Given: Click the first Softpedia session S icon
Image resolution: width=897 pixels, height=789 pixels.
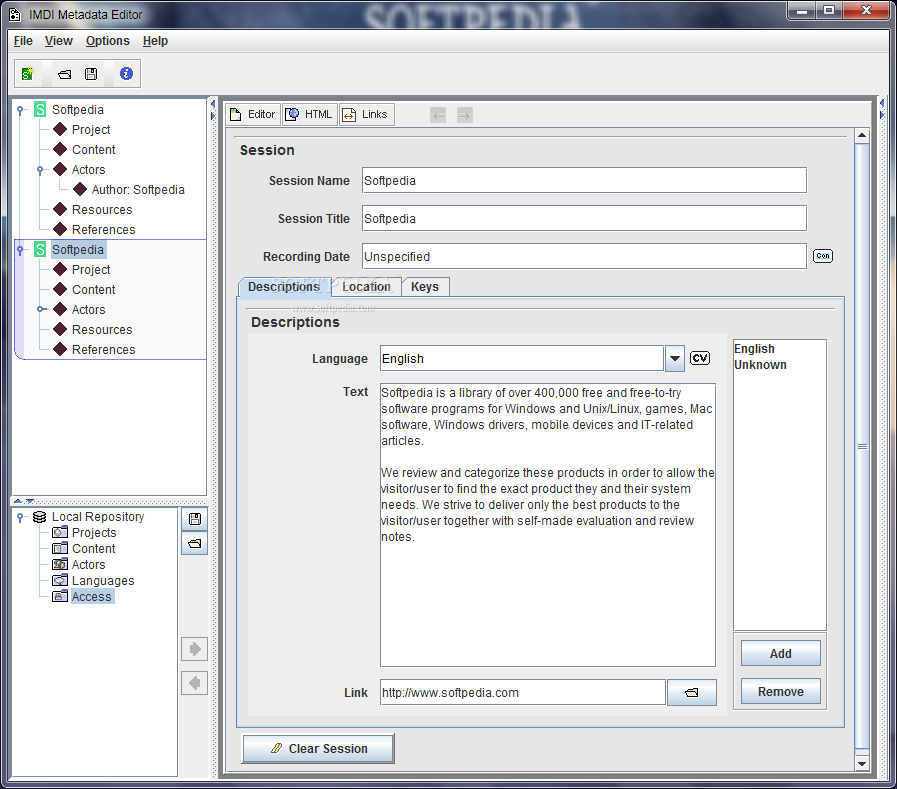Looking at the screenshot, I should pyautogui.click(x=40, y=109).
